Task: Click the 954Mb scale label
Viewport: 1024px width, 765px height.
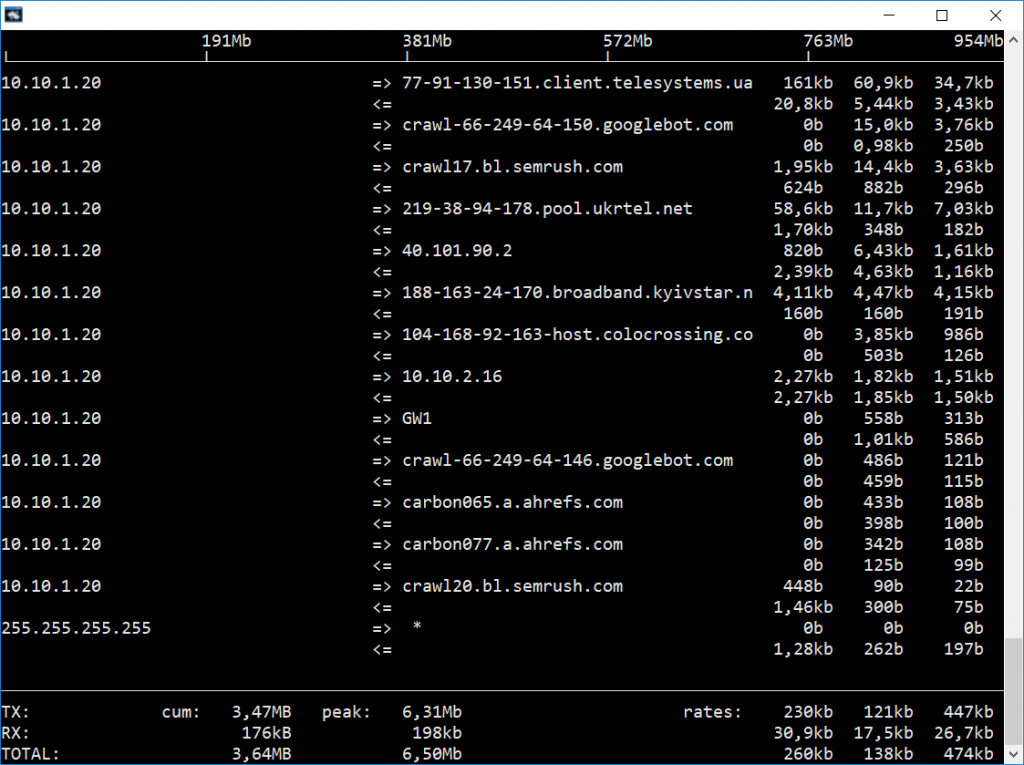Action: coord(978,41)
